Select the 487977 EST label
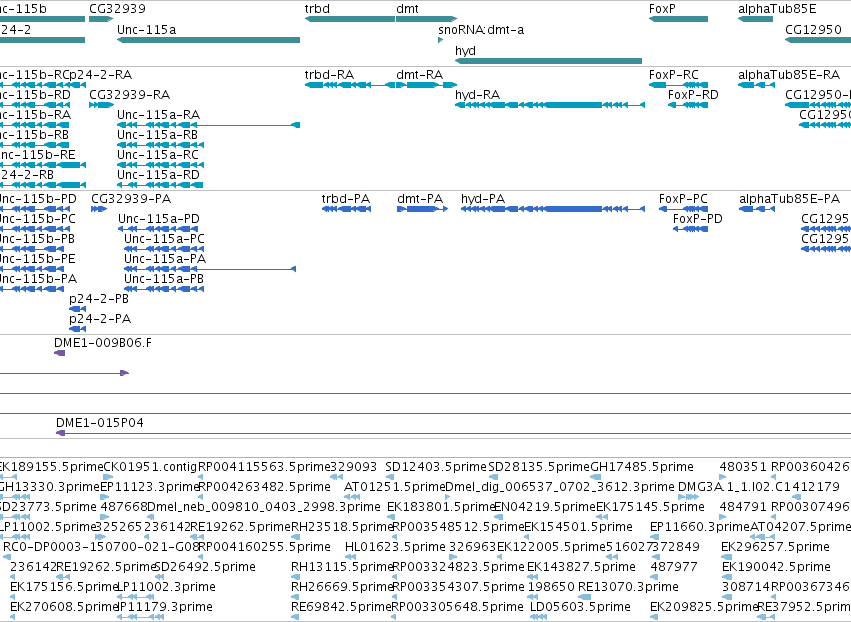The image size is (851, 622). point(674,567)
